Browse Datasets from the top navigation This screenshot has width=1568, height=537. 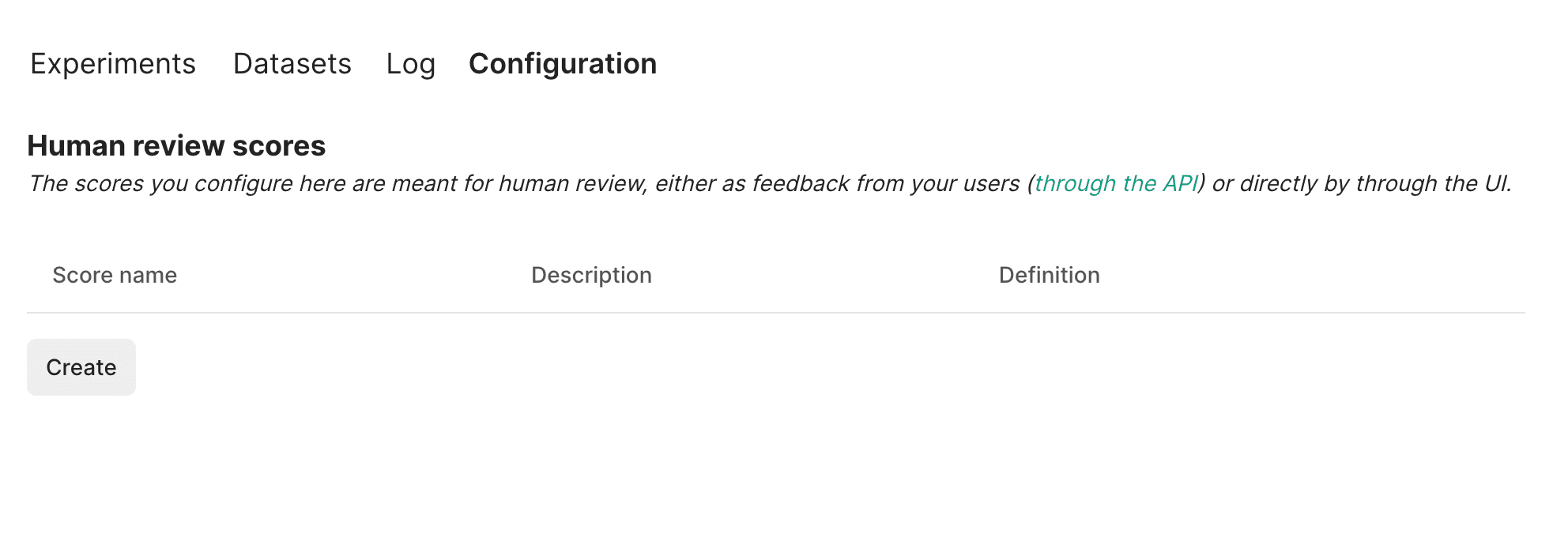point(292,64)
